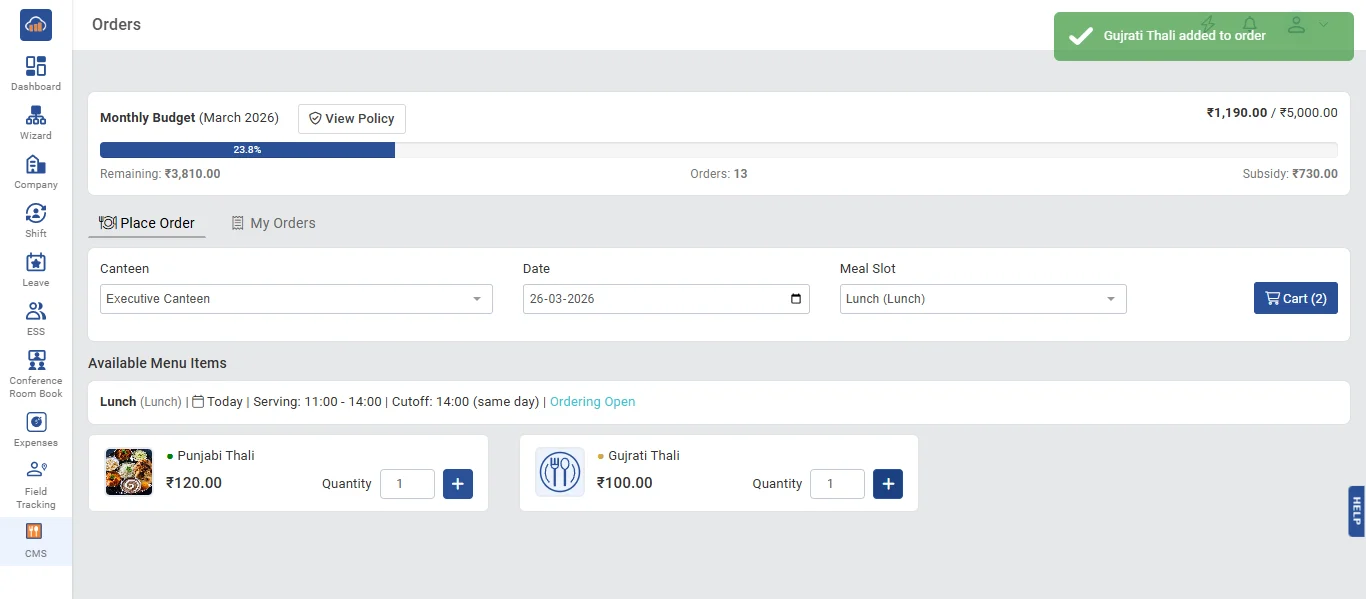Open ESS sidebar icon
1366x599 pixels.
tap(36, 311)
